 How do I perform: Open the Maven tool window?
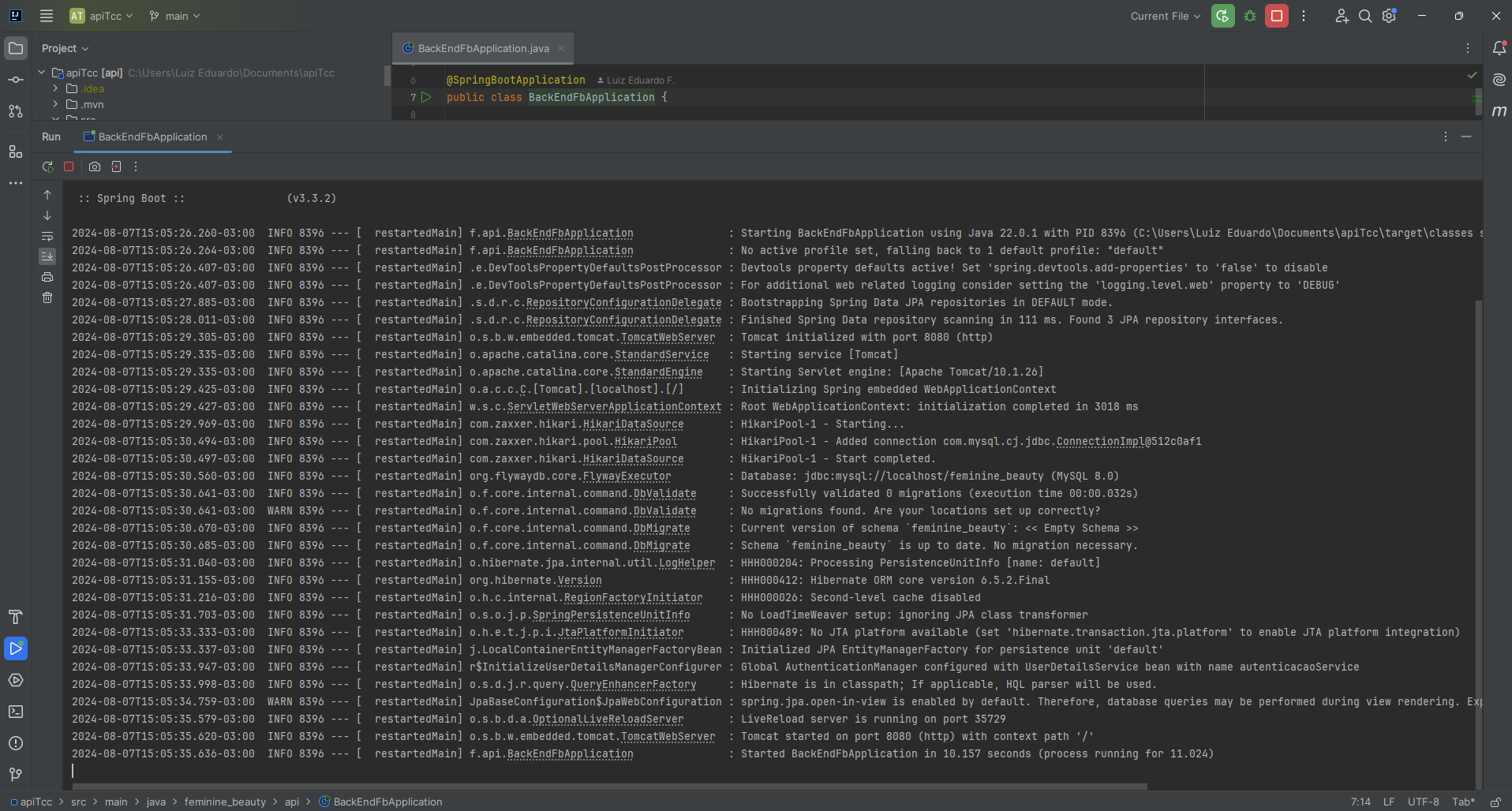(x=1499, y=111)
